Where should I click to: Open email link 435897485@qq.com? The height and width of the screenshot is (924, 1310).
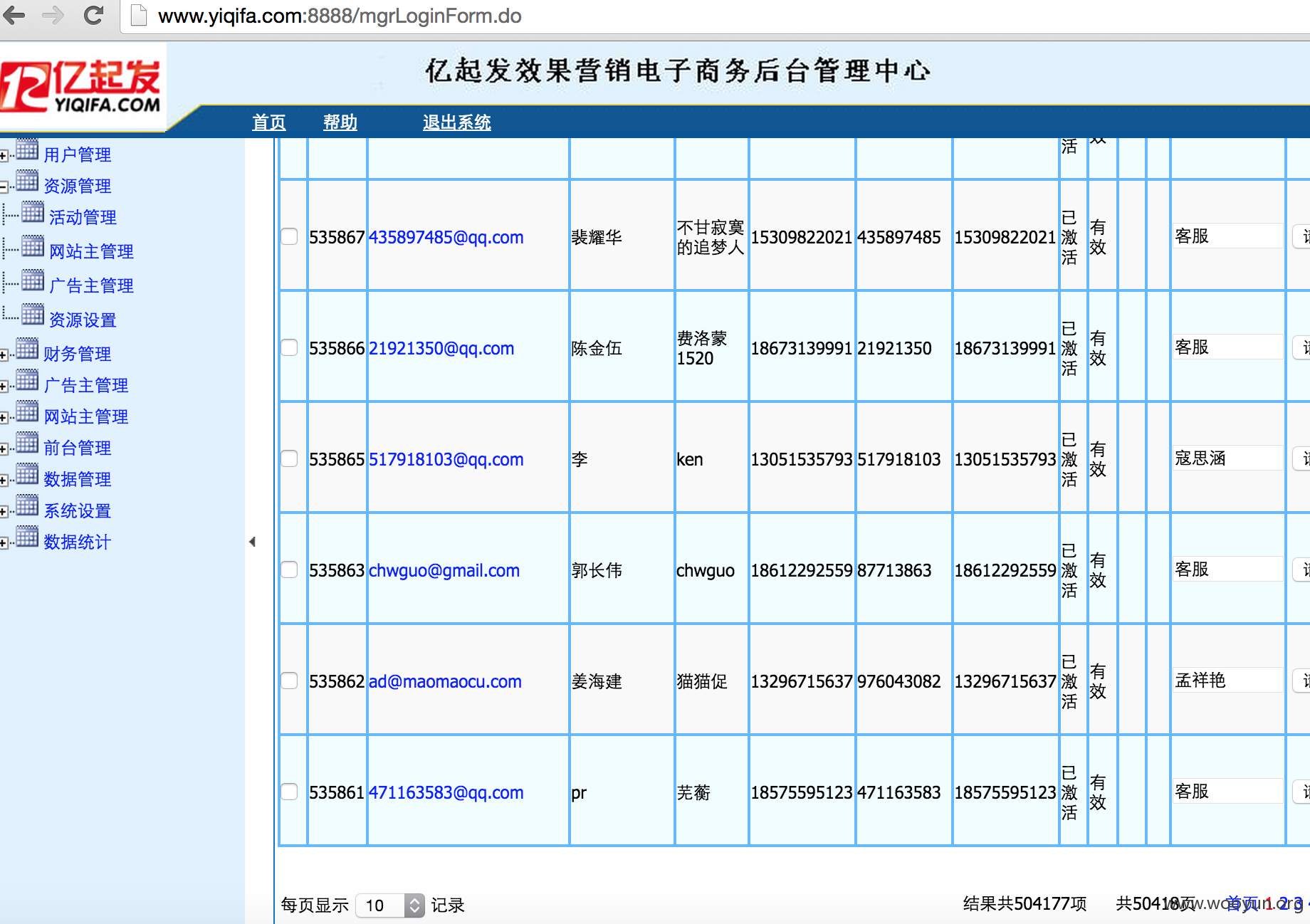(446, 237)
